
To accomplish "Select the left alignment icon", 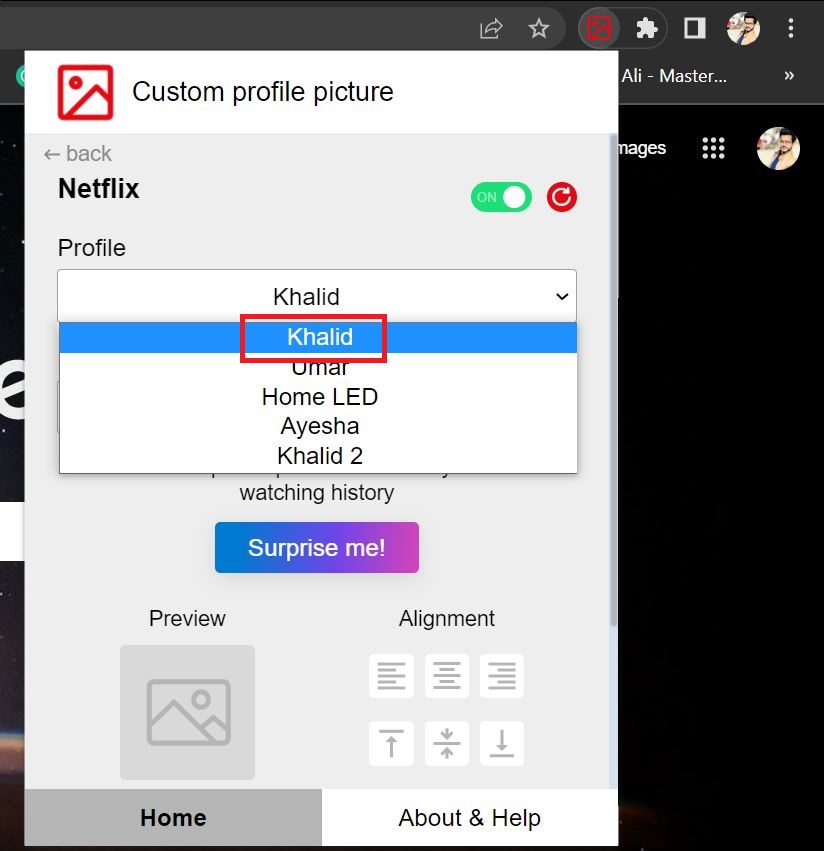I will point(391,676).
